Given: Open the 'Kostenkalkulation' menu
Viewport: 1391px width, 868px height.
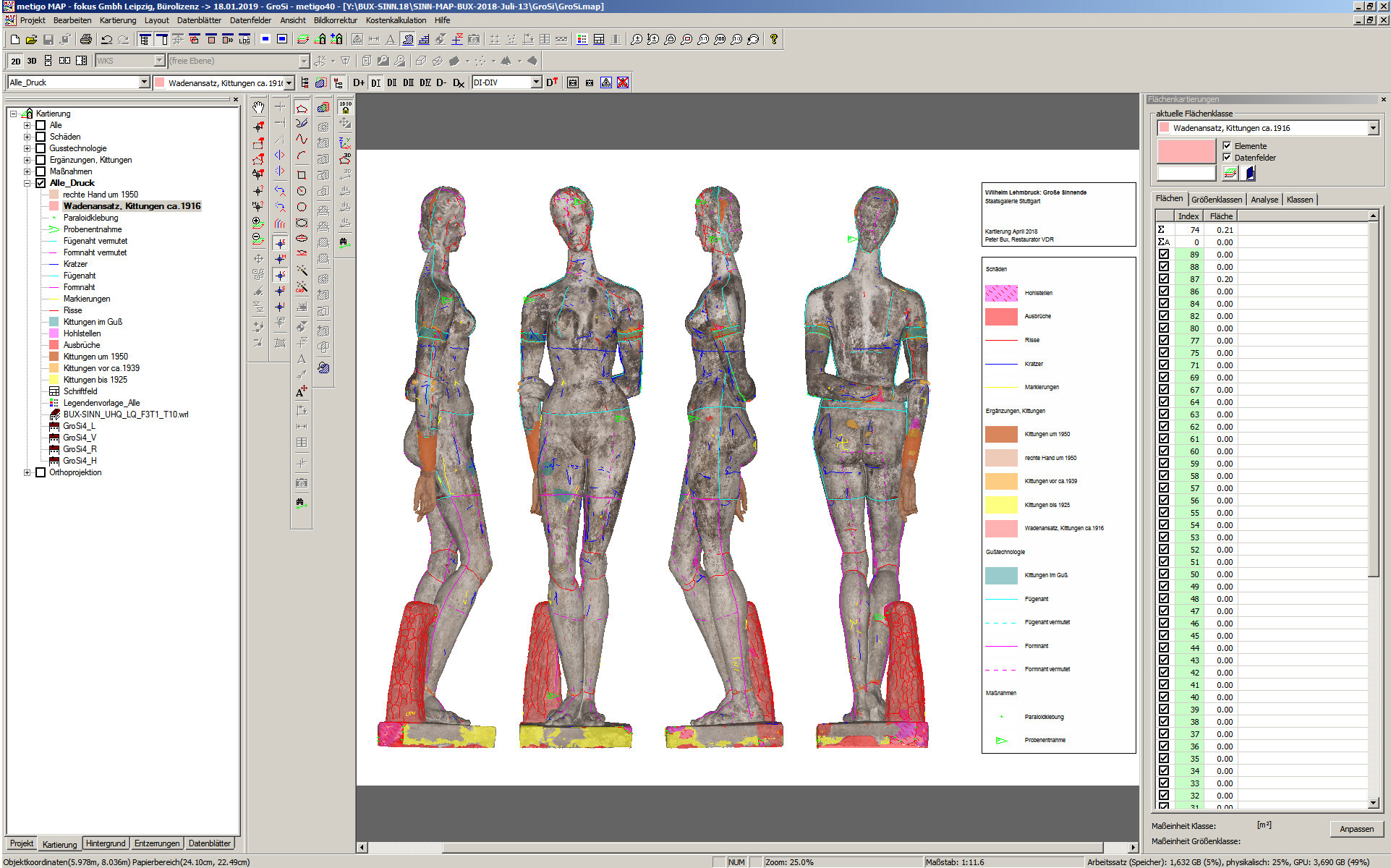Looking at the screenshot, I should tap(396, 20).
